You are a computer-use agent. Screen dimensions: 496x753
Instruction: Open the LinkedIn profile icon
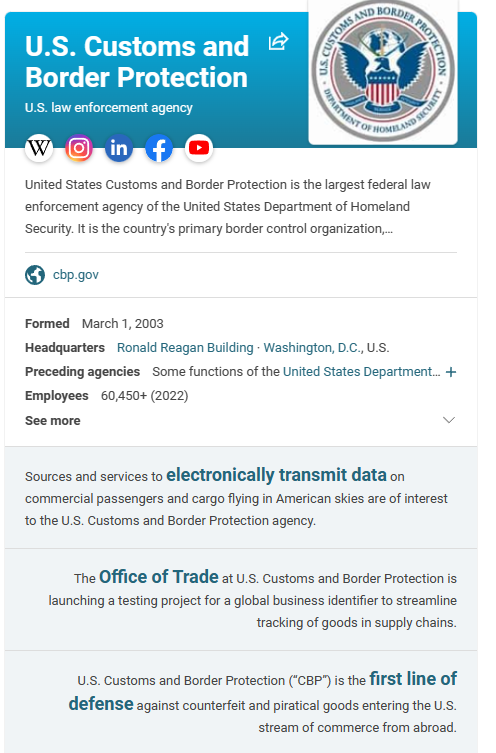point(119,148)
